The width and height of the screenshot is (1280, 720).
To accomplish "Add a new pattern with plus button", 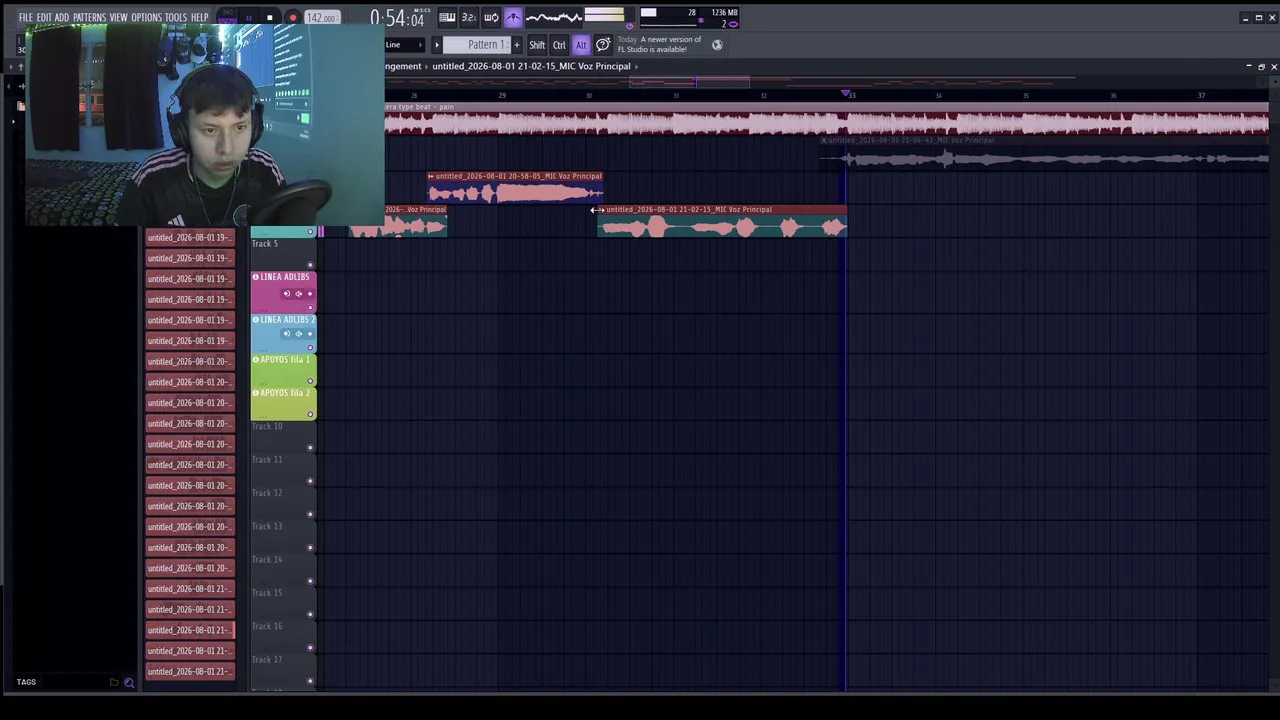I will (517, 45).
